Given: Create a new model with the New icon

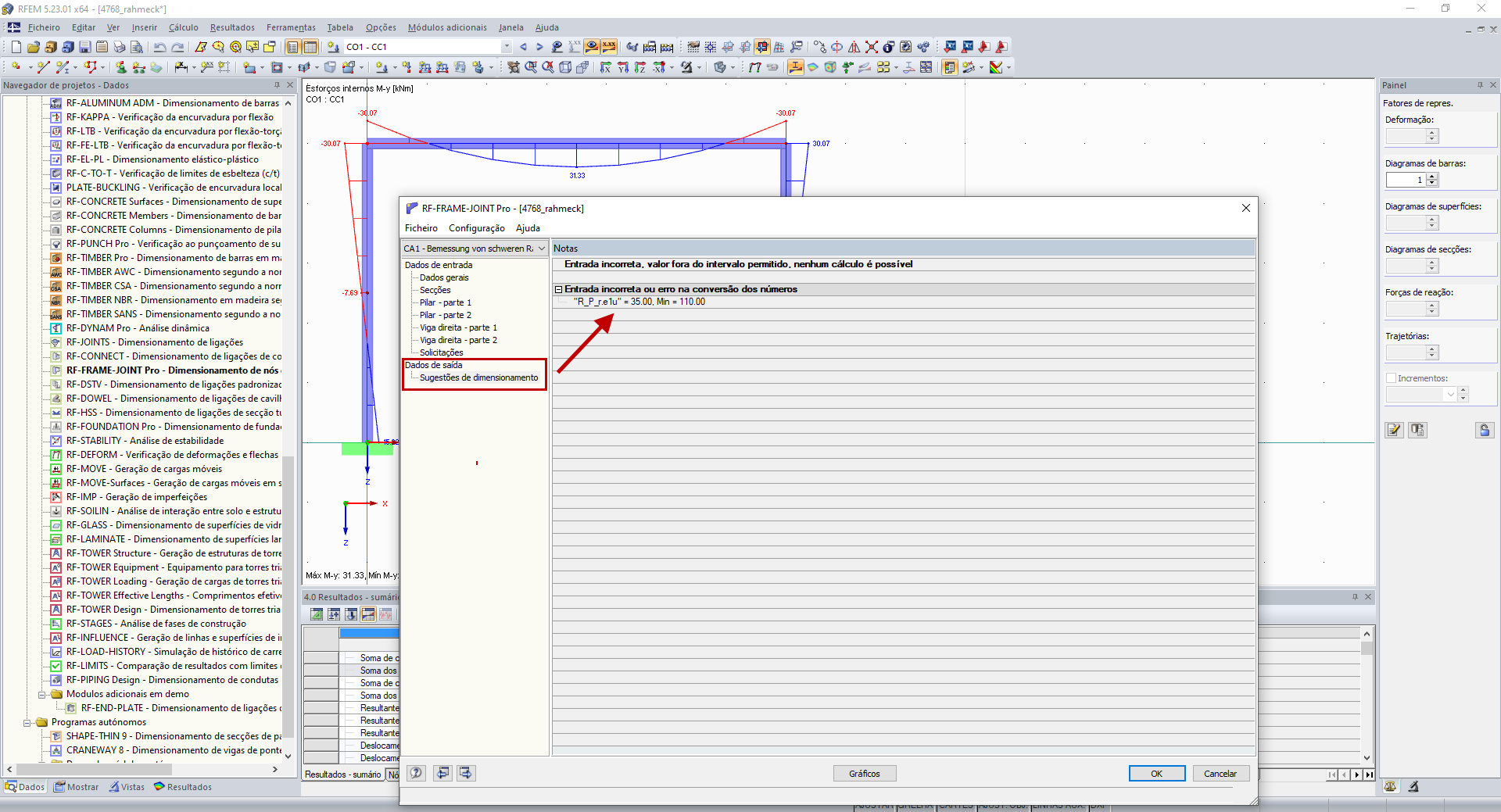Looking at the screenshot, I should pos(16,47).
